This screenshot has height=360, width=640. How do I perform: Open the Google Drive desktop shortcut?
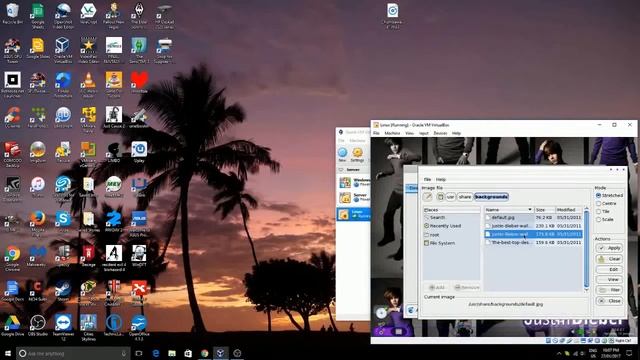[12, 326]
